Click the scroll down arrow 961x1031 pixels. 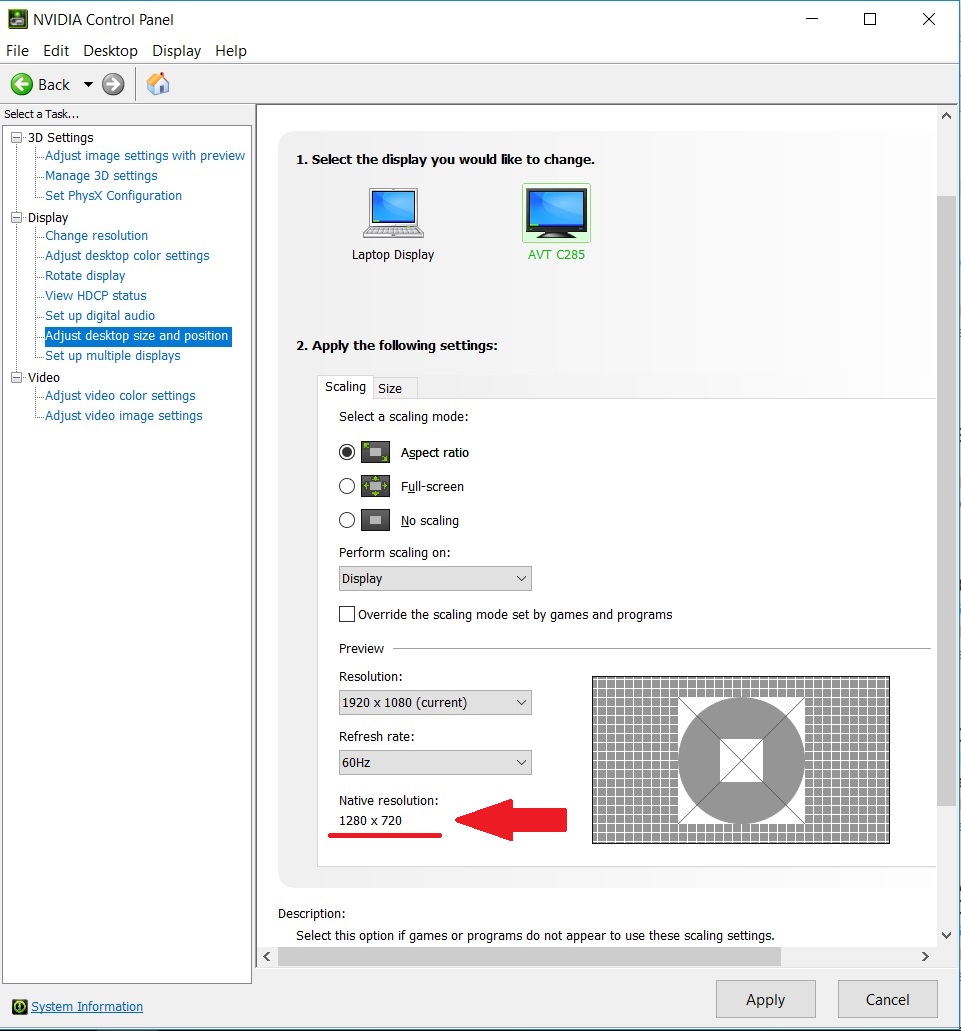(947, 935)
